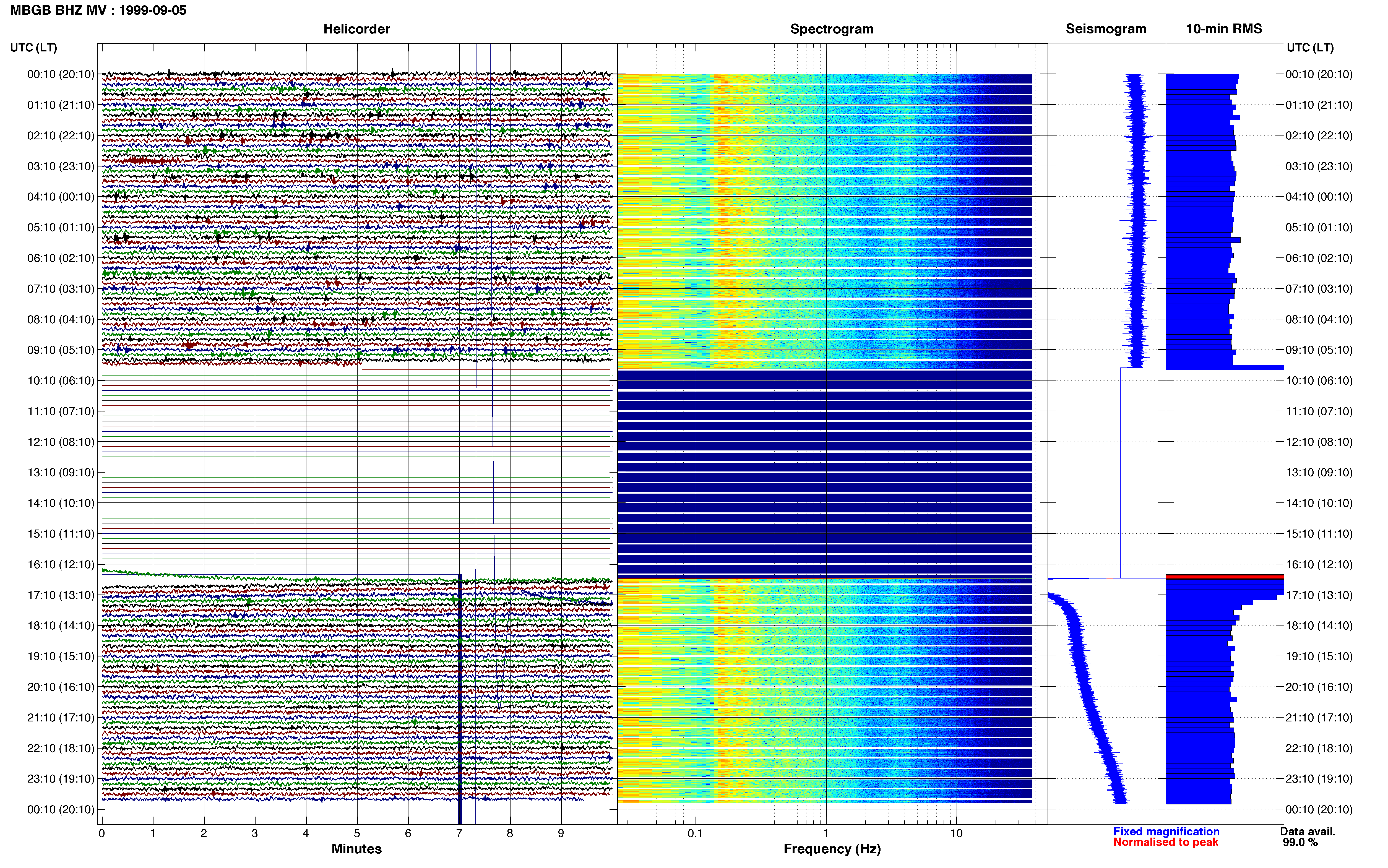Click left time label 02:10 (22:10)

click(61, 135)
